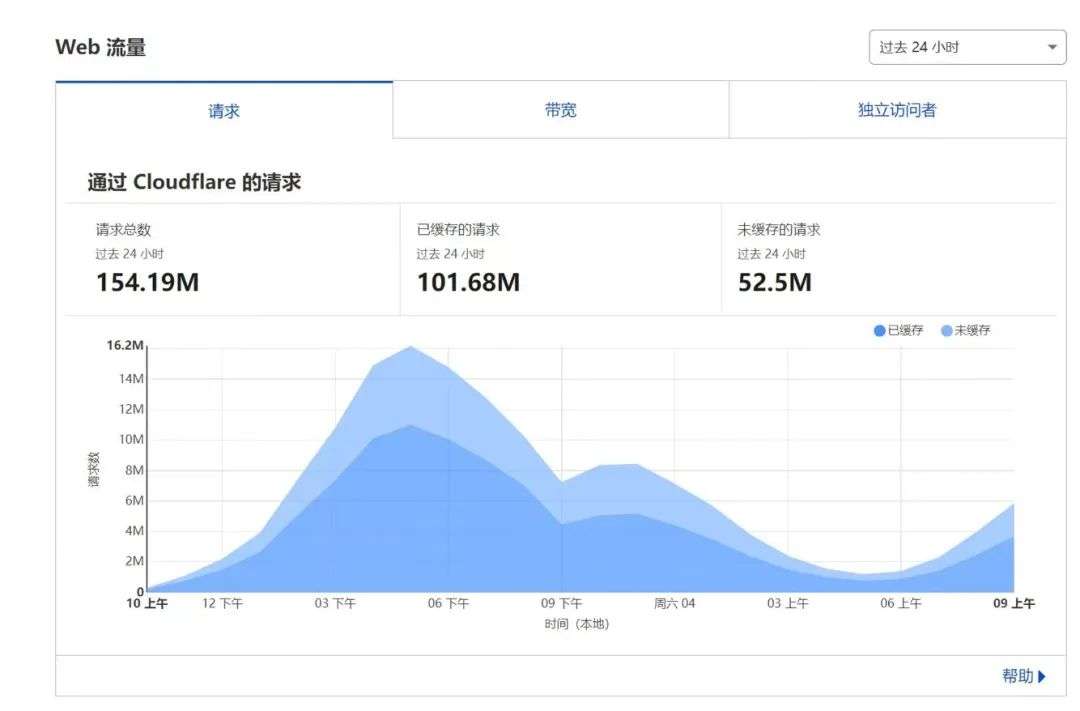Switch to the 带宽 tab

point(561,110)
